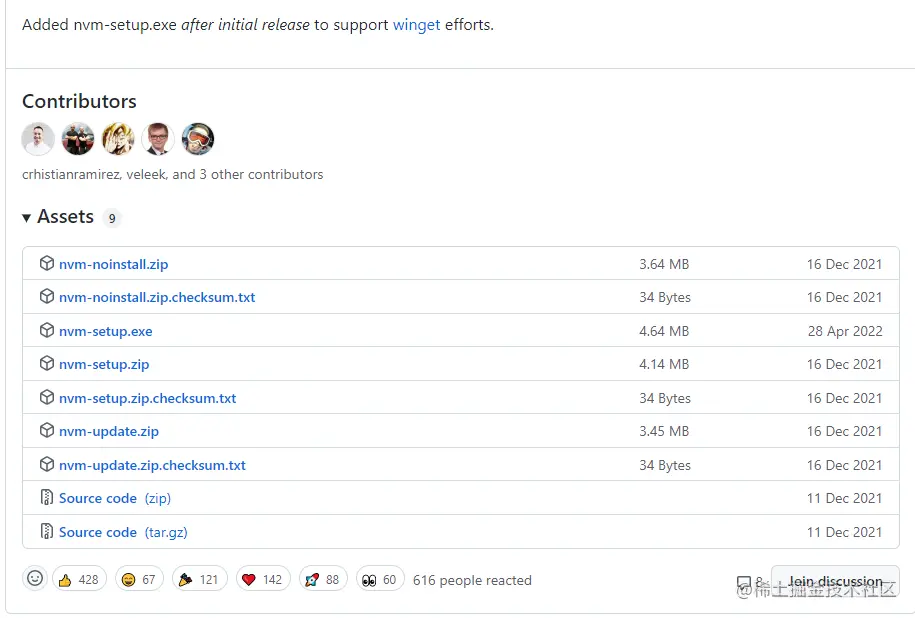
Task: Click the eyes reaction with 60
Action: pyautogui.click(x=380, y=580)
